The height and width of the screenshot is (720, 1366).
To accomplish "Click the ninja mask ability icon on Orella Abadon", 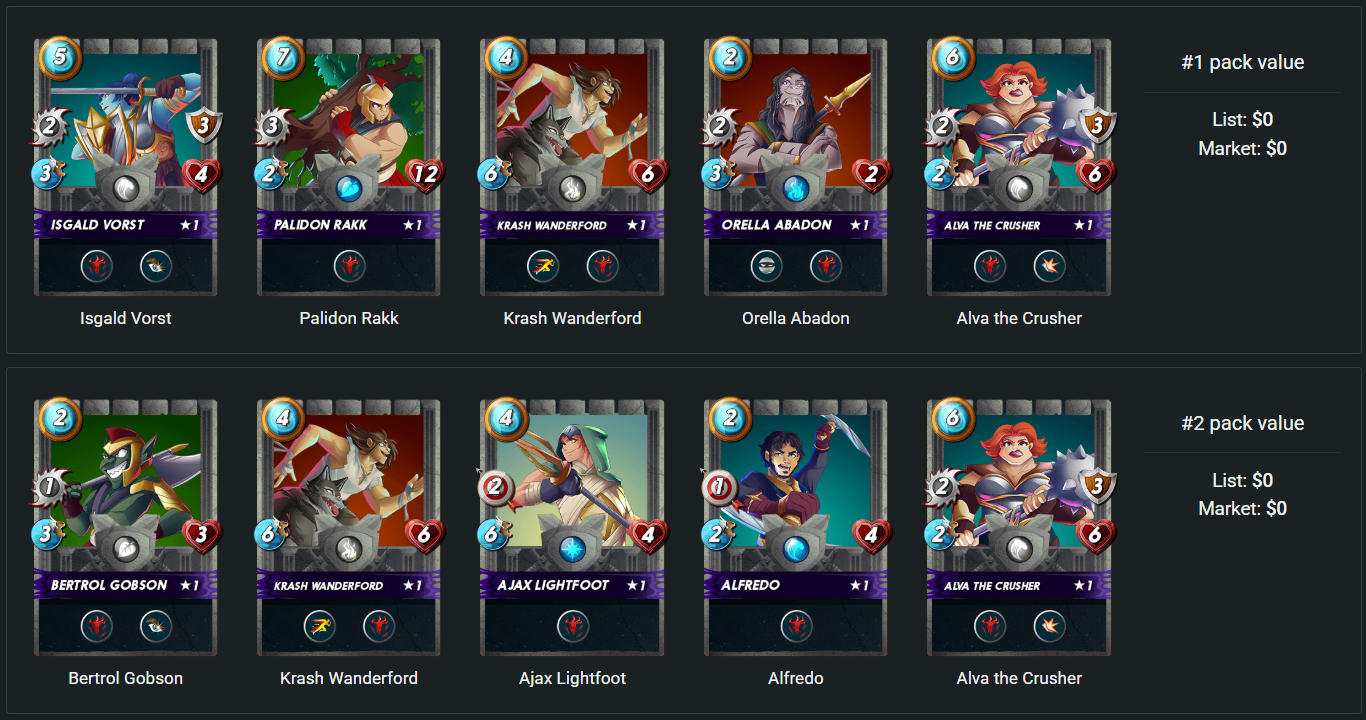I will 767,266.
